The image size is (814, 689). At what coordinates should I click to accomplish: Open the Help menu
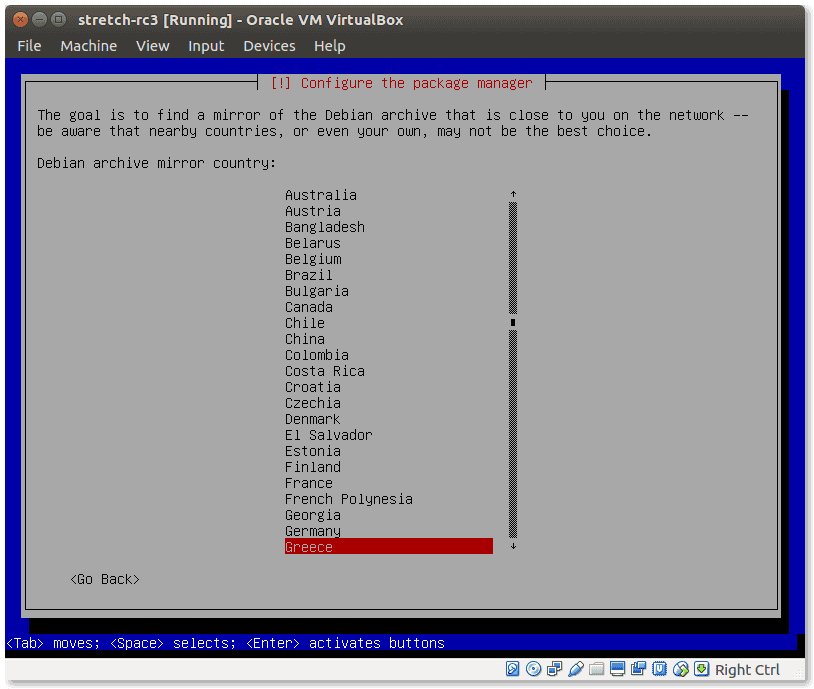click(329, 46)
